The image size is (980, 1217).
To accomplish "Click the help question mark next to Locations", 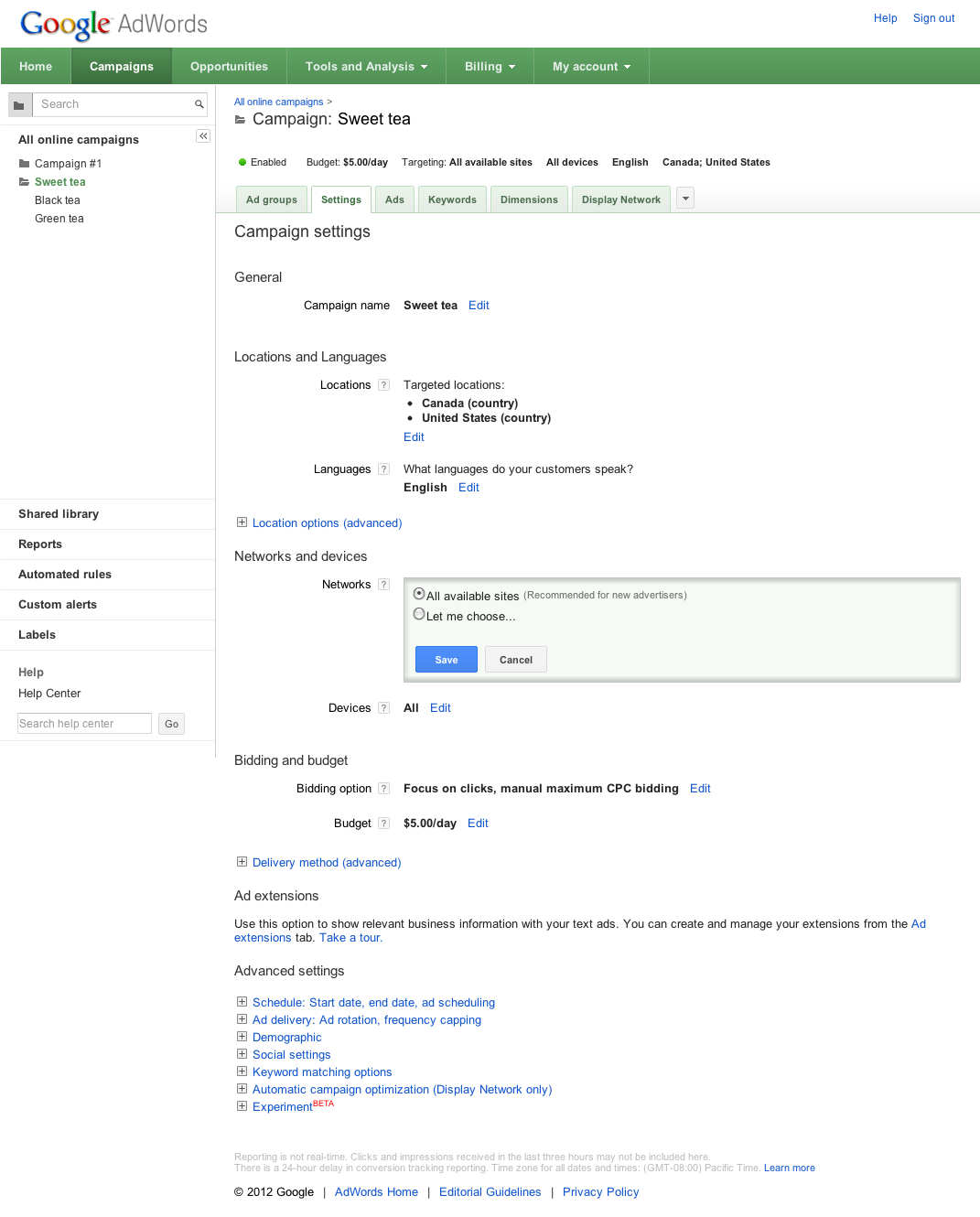I will pyautogui.click(x=384, y=385).
